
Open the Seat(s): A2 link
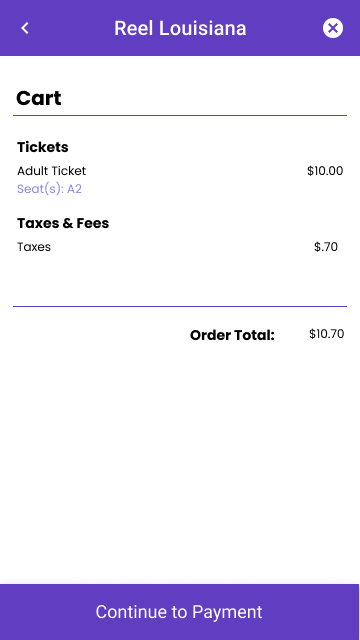[x=49, y=189]
